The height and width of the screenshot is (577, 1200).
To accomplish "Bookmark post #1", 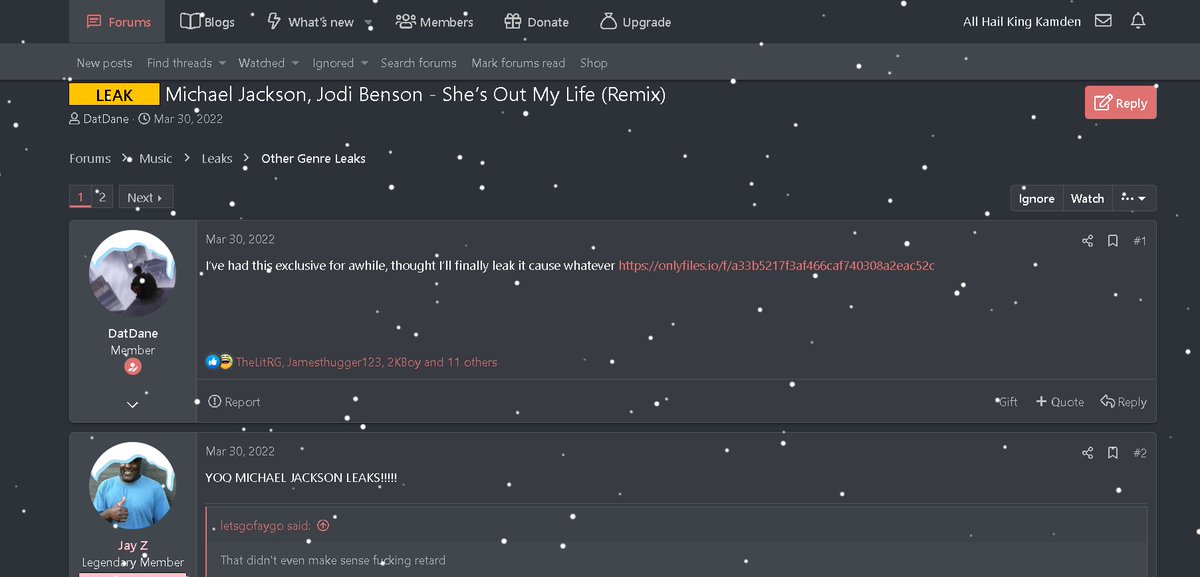I will click(1113, 241).
